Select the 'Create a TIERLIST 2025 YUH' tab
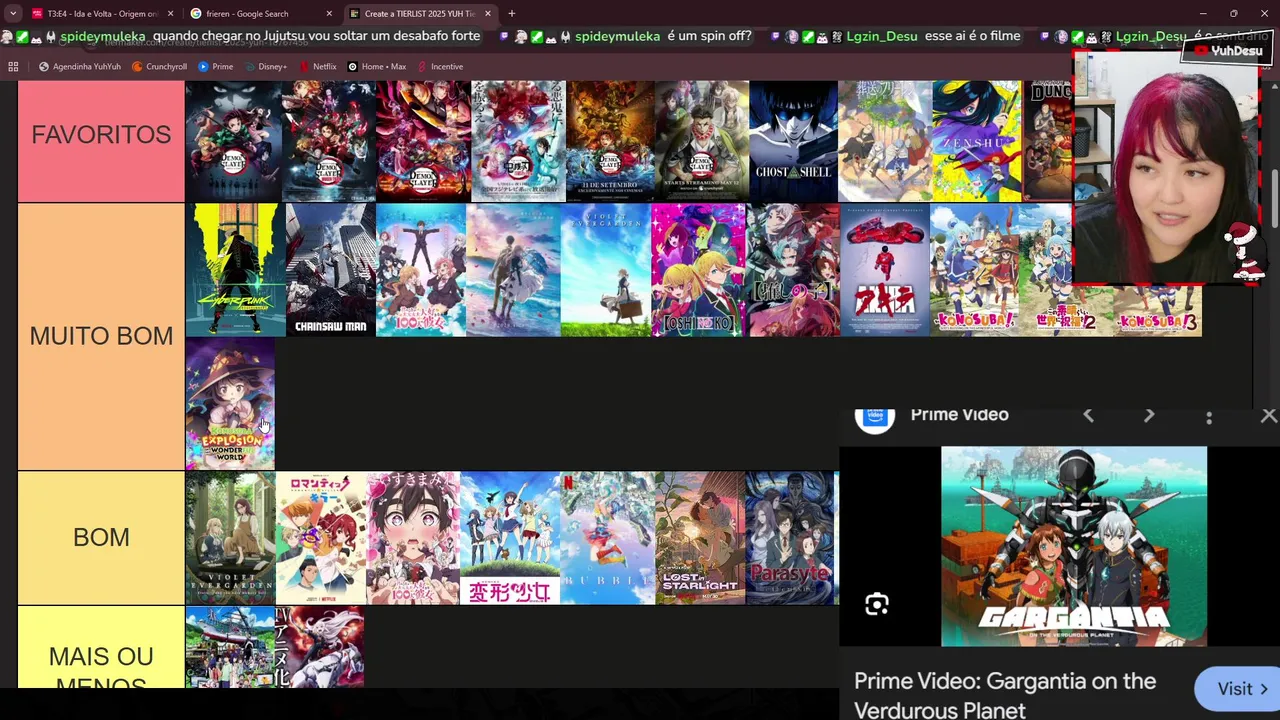This screenshot has width=1280, height=720. pos(419,14)
